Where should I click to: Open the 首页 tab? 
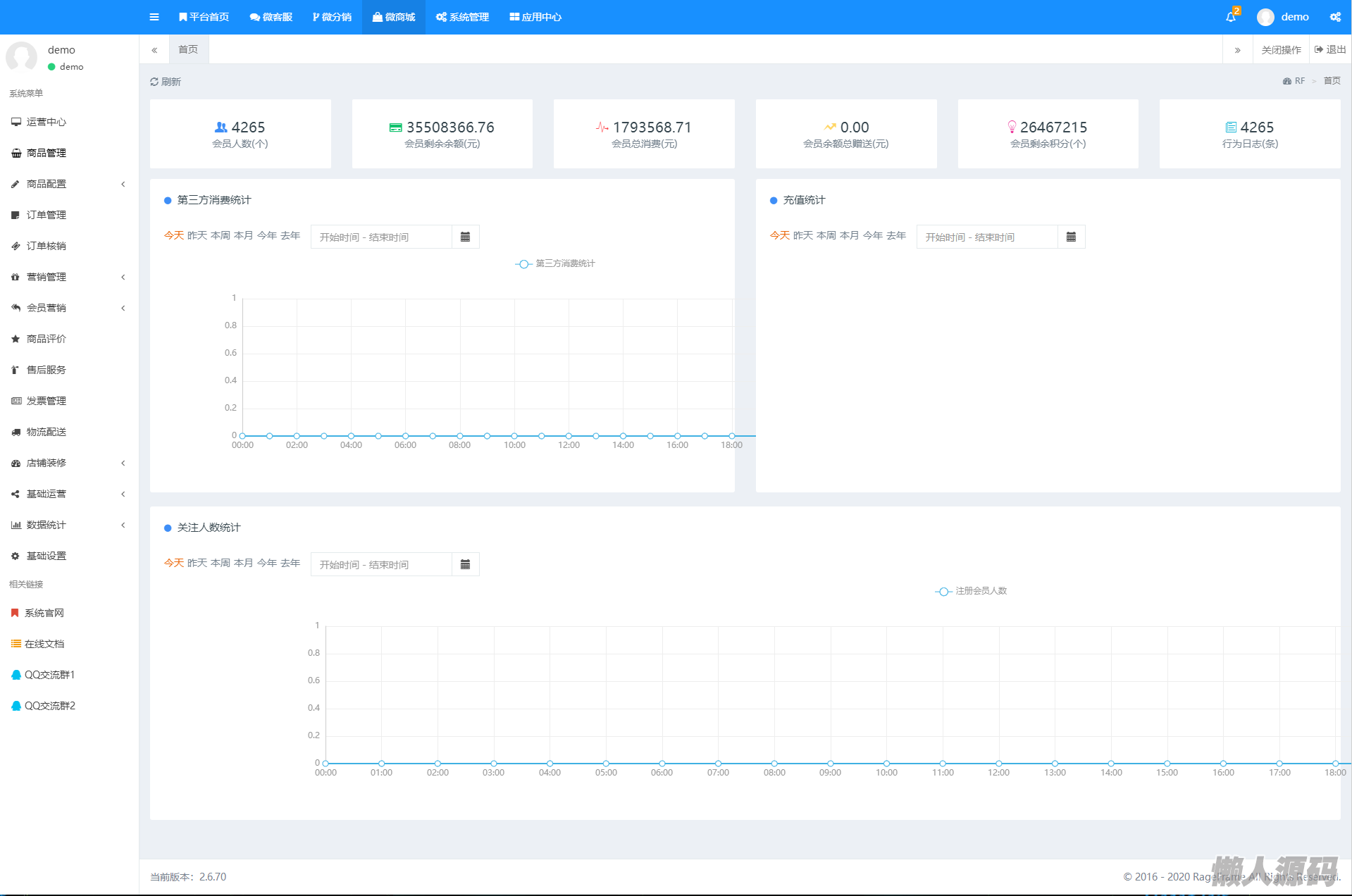click(188, 49)
